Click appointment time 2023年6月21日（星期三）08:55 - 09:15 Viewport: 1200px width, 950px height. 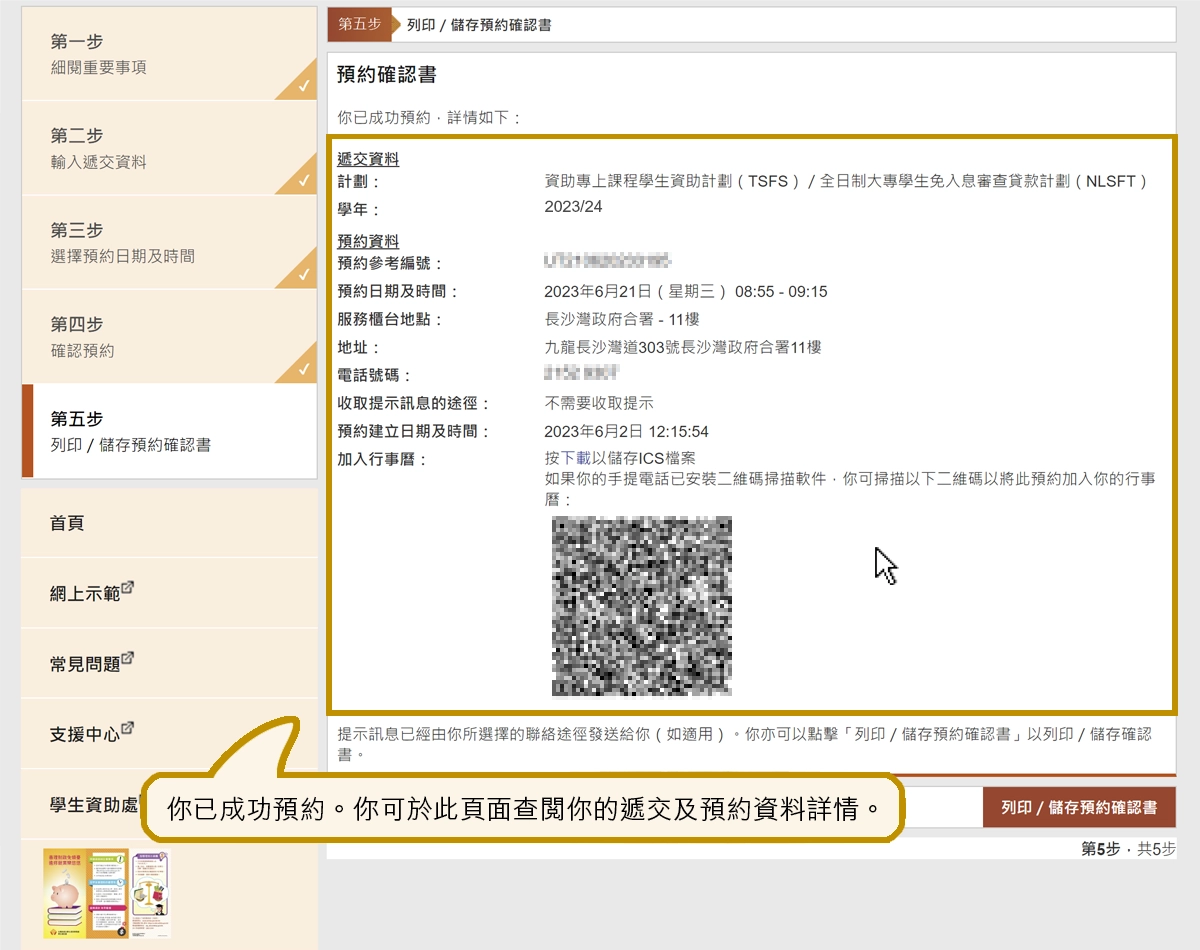[686, 292]
